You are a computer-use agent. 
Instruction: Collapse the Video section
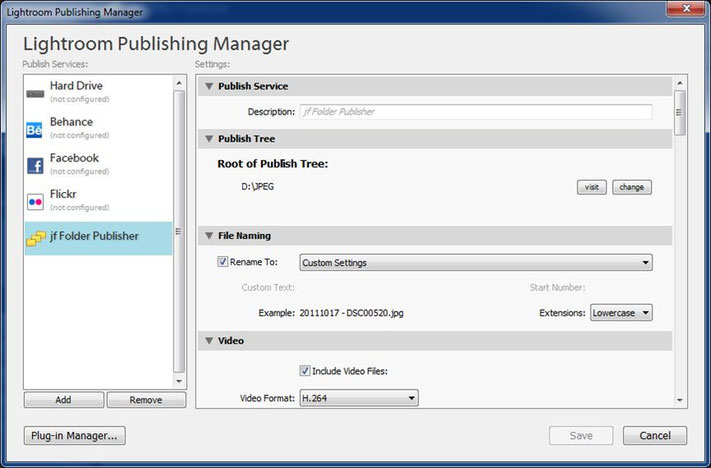209,341
